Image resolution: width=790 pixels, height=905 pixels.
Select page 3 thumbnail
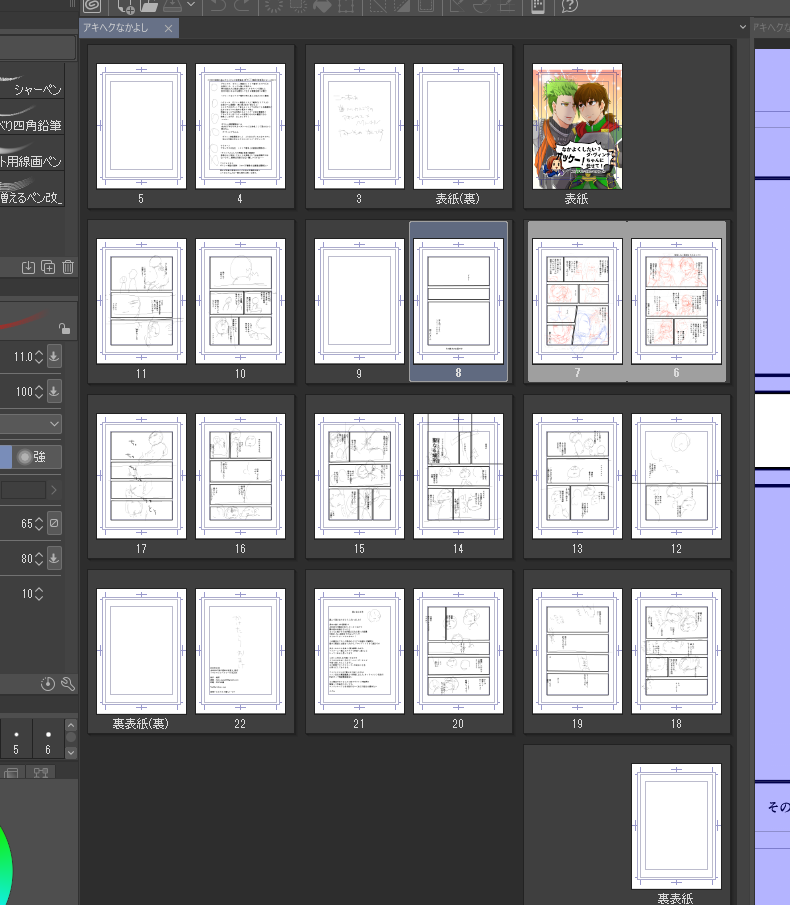[x=359, y=126]
